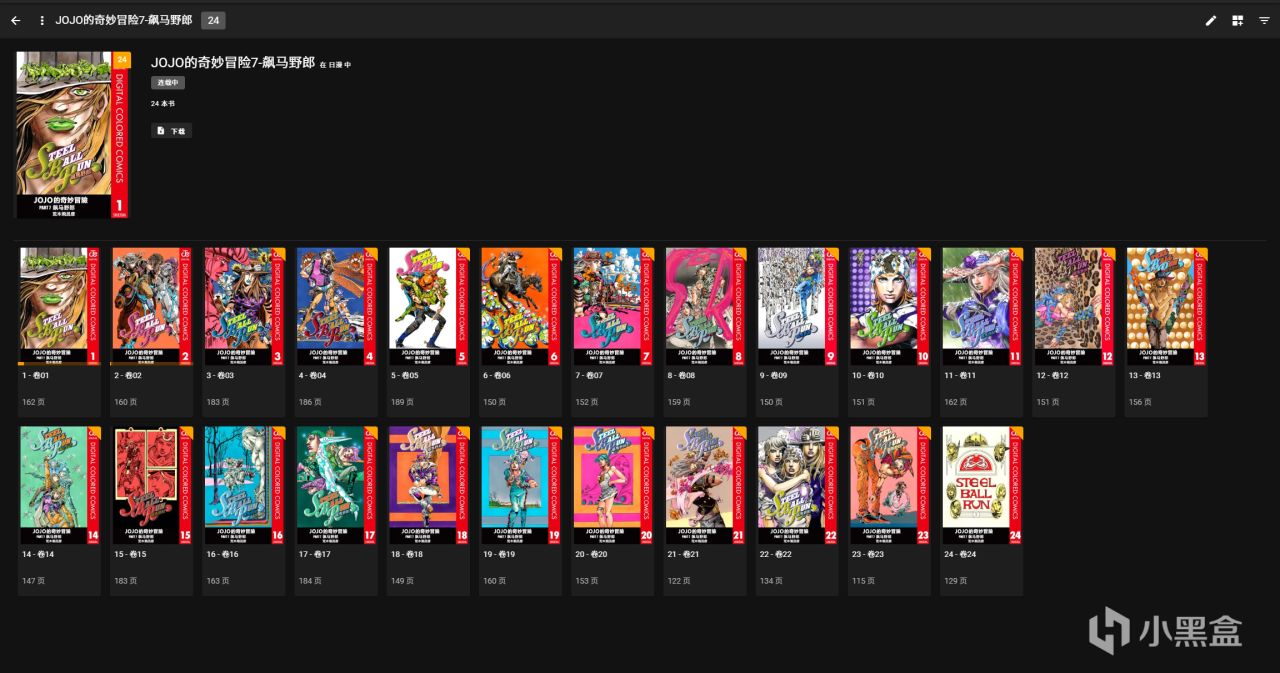Click the title text '21 - 卷21'
The height and width of the screenshot is (673, 1280).
684,554
